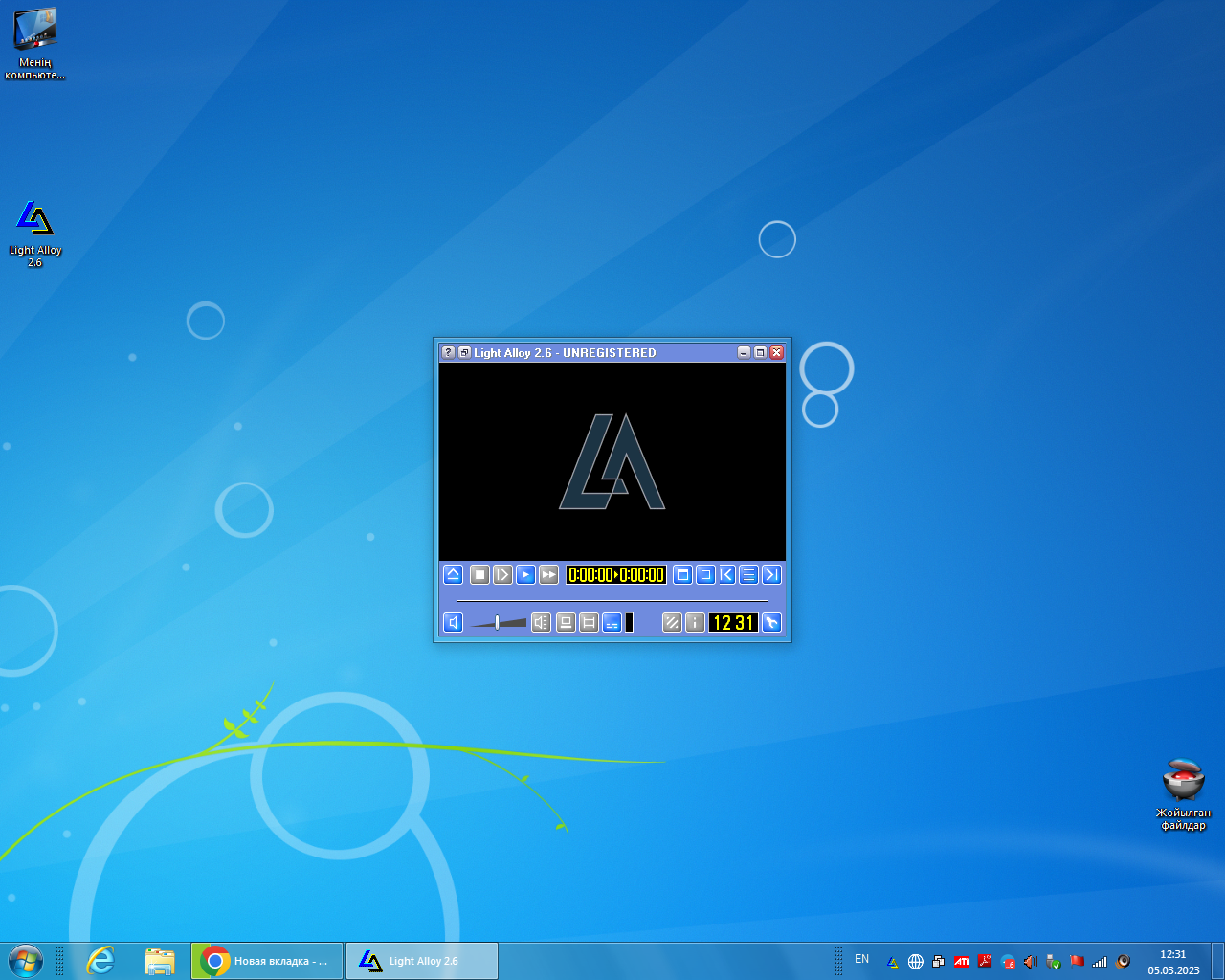Start playback with the play button
The height and width of the screenshot is (980, 1225).
[x=525, y=574]
